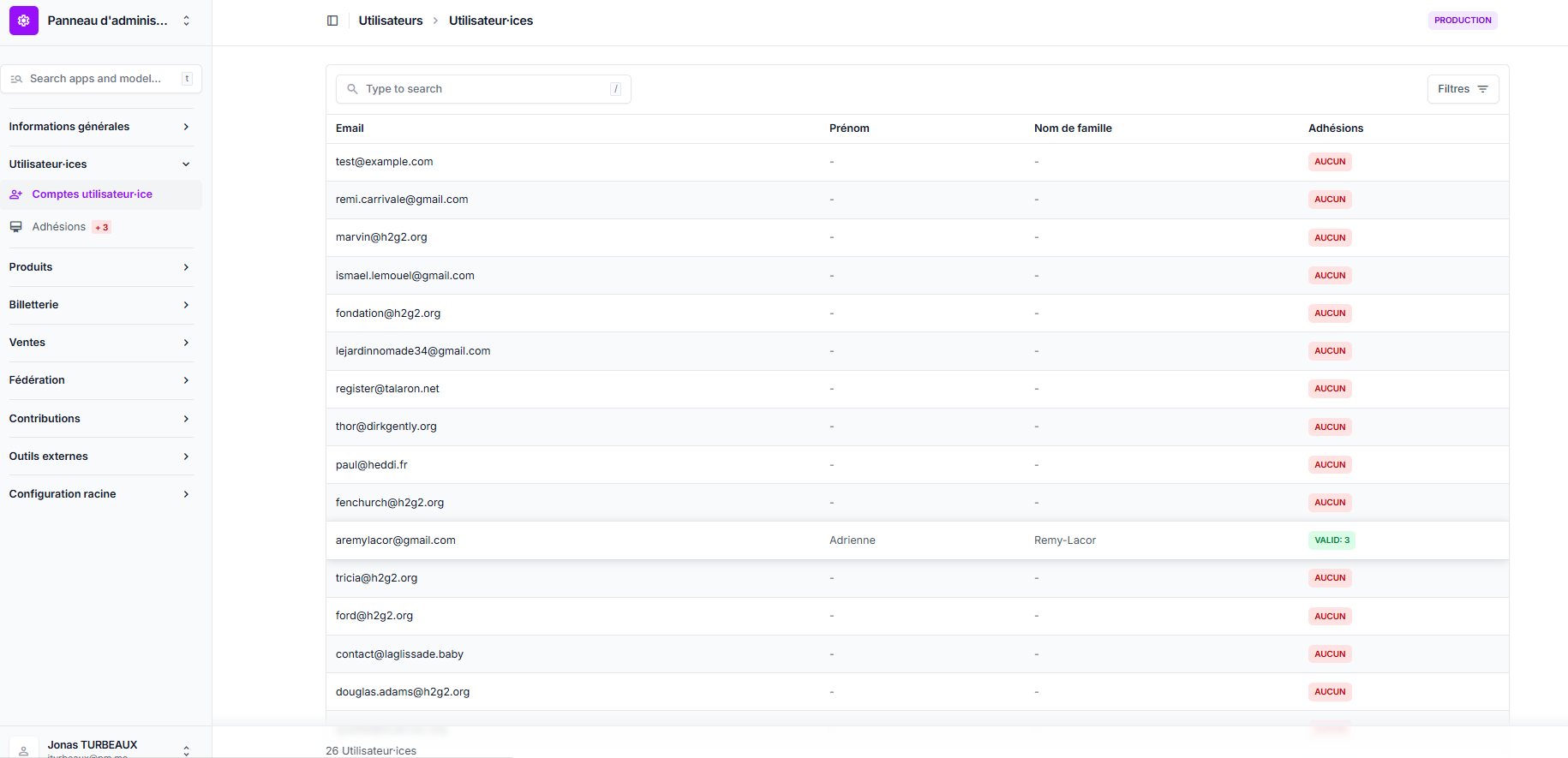Click the Adhésions sidebar icon
Viewport: 1568px width, 758px height.
click(x=16, y=227)
